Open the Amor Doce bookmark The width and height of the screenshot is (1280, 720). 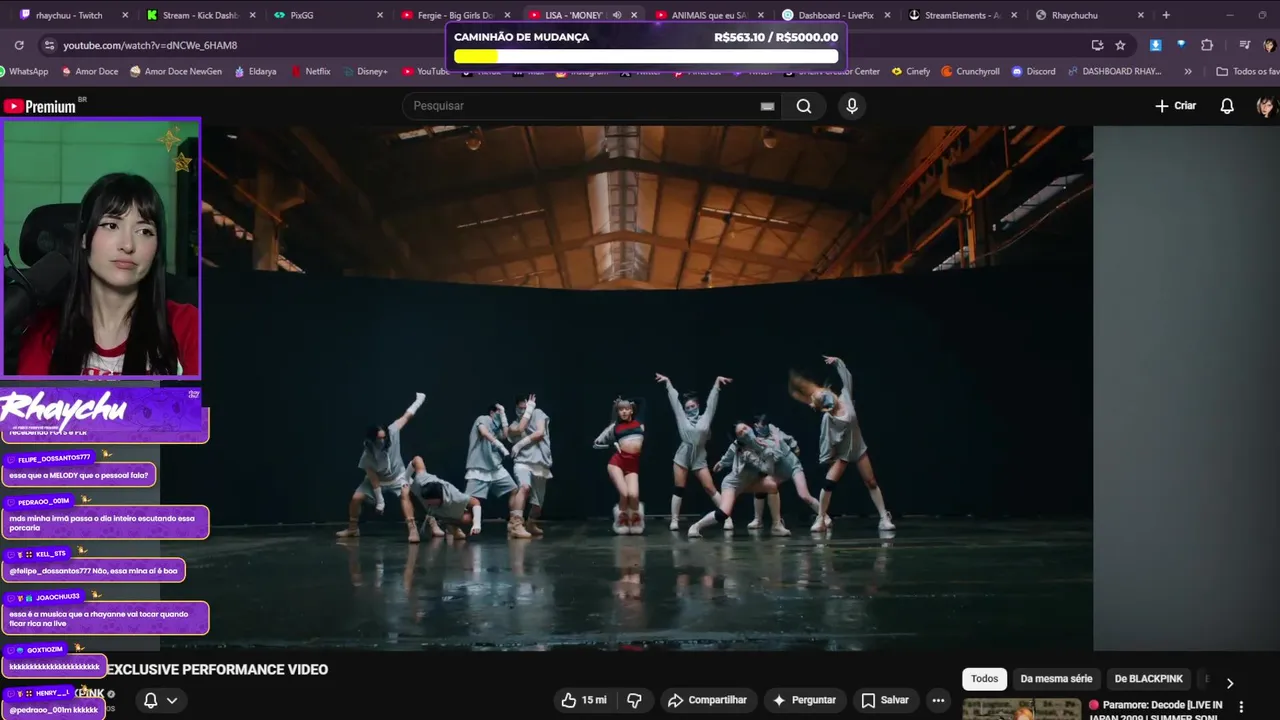coord(90,71)
